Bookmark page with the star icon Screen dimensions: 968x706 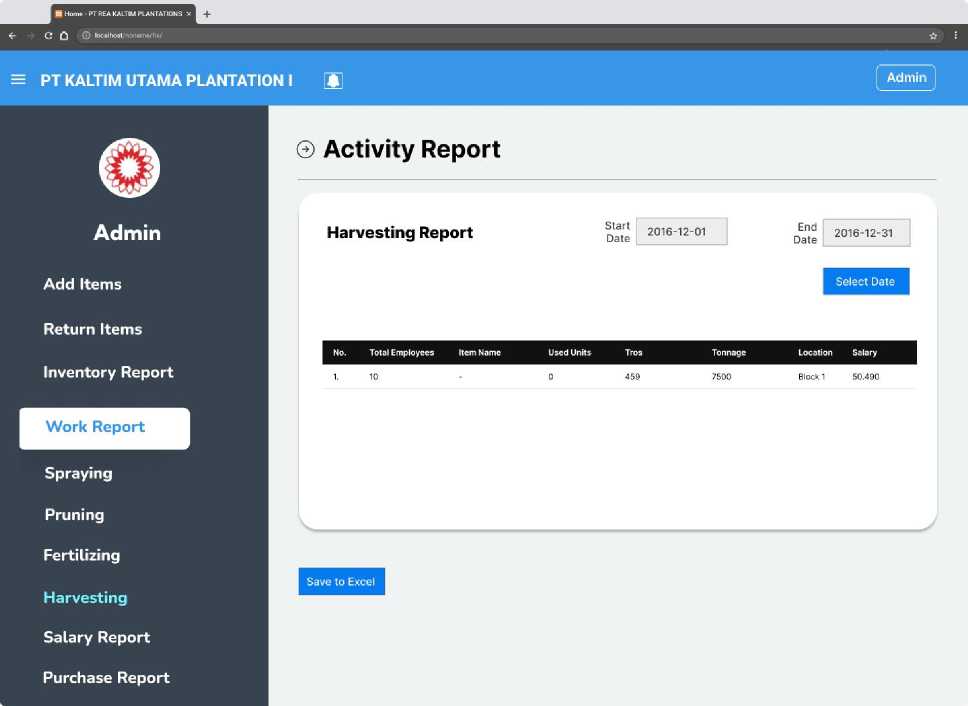[933, 36]
